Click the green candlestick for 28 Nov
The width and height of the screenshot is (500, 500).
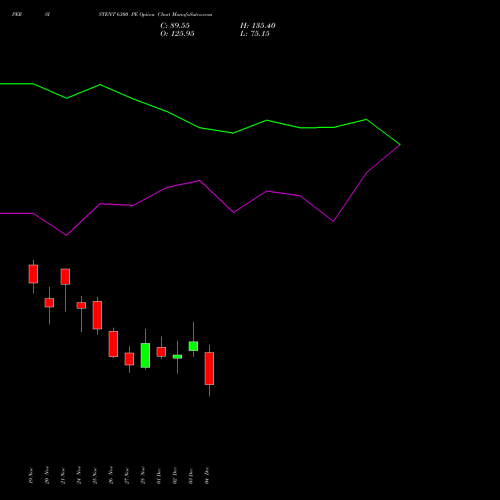coord(145,355)
